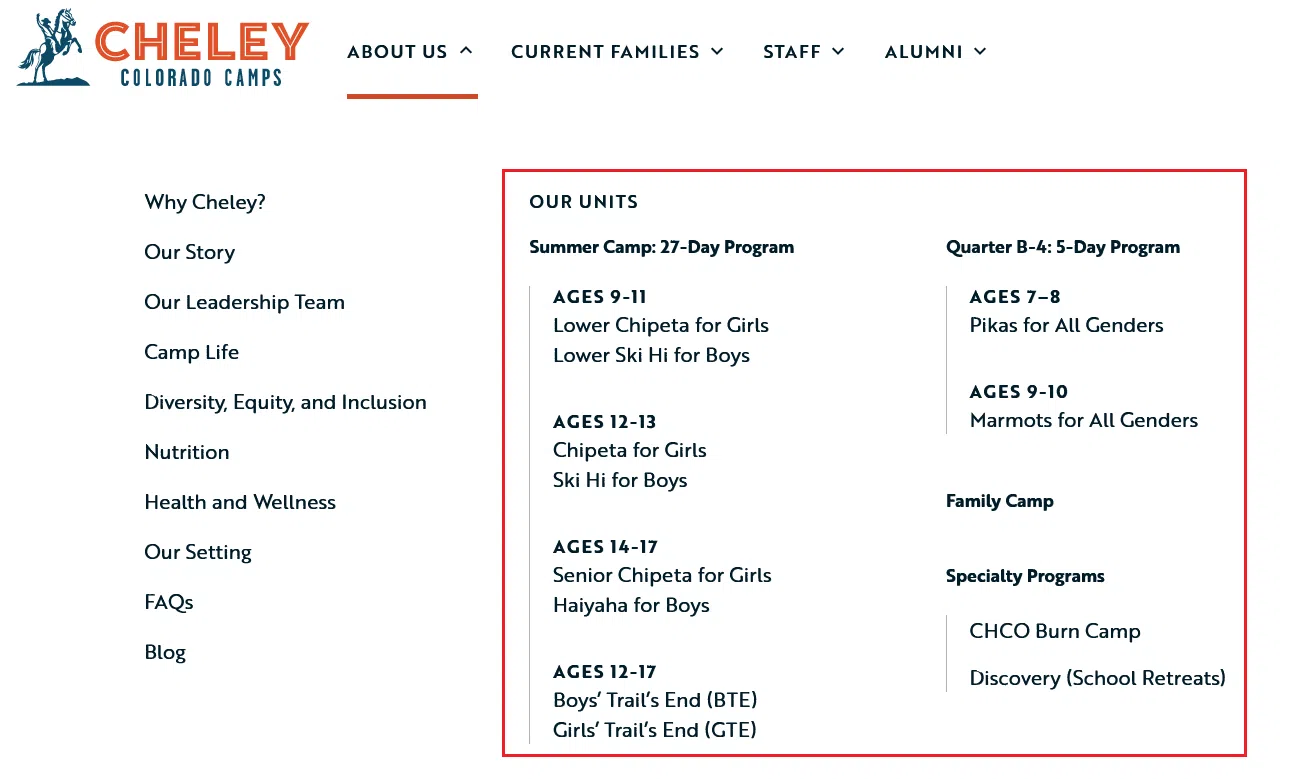Select the Current Families menu item

604,51
